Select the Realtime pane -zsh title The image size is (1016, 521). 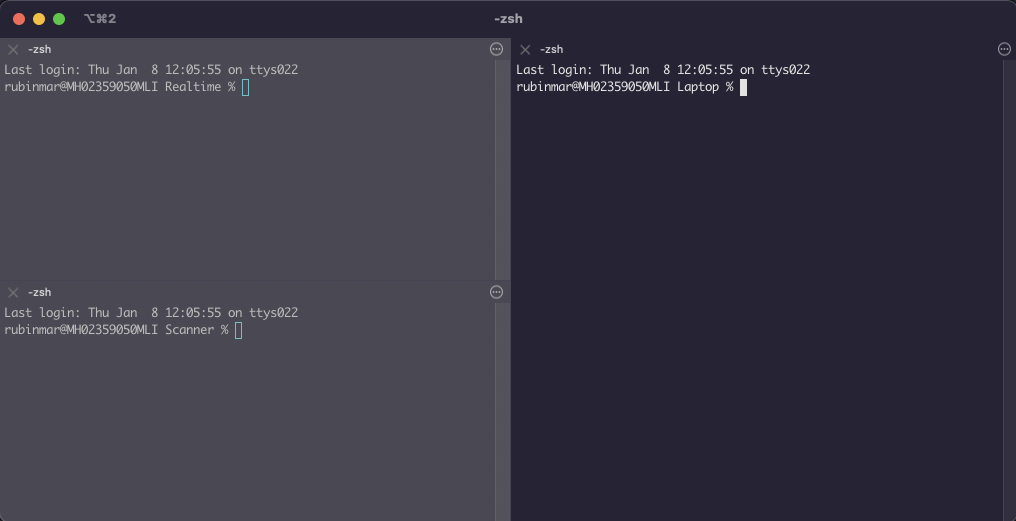40,49
